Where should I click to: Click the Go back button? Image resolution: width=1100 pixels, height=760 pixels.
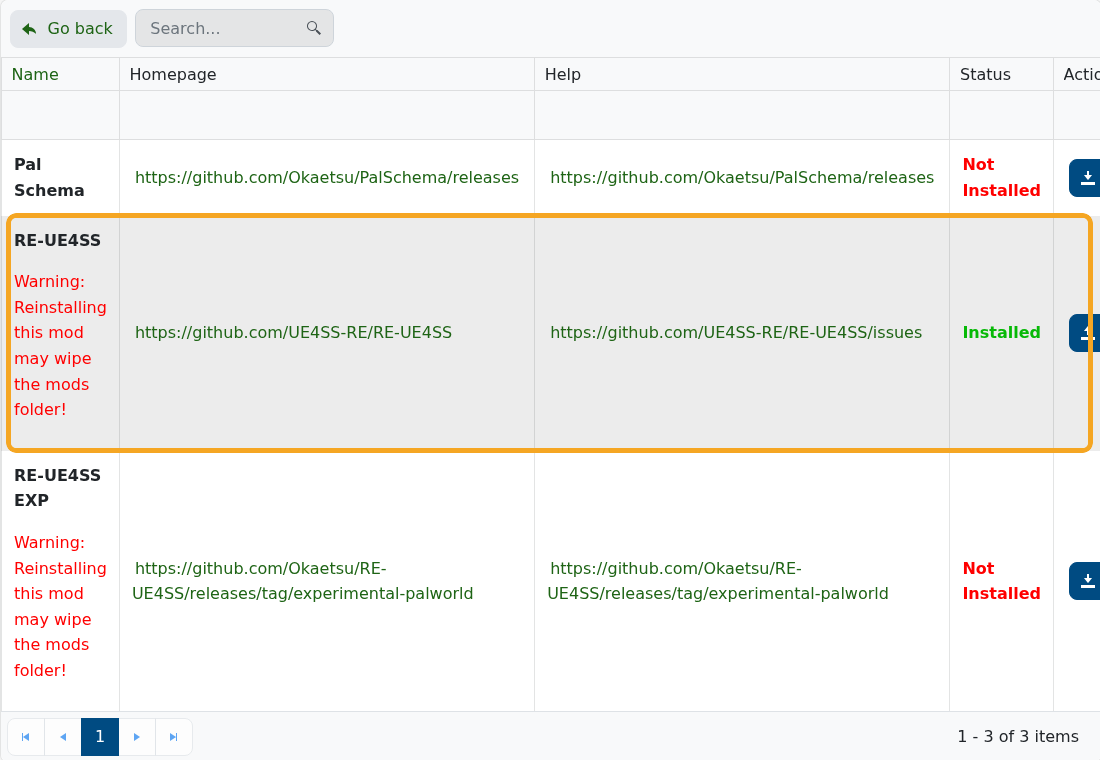tap(68, 29)
